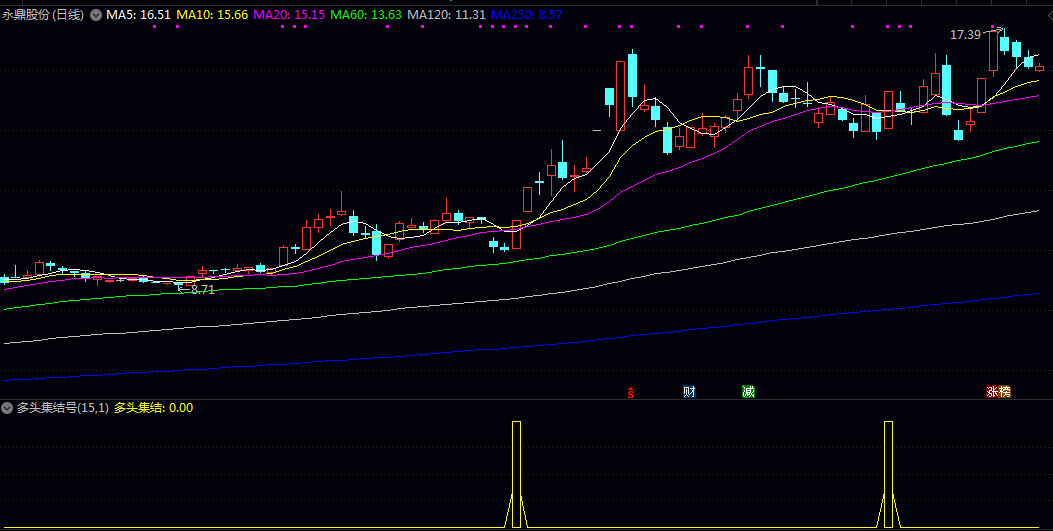The width and height of the screenshot is (1053, 531).
Task: Click the 多头集结: 0.00 value label
Action: tap(153, 408)
